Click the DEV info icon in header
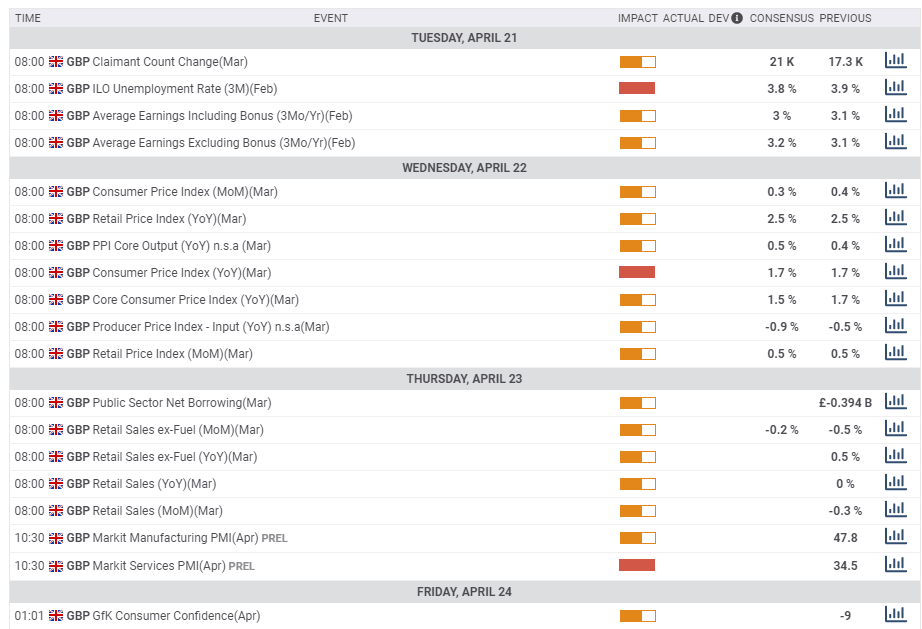The image size is (922, 629). [x=737, y=18]
